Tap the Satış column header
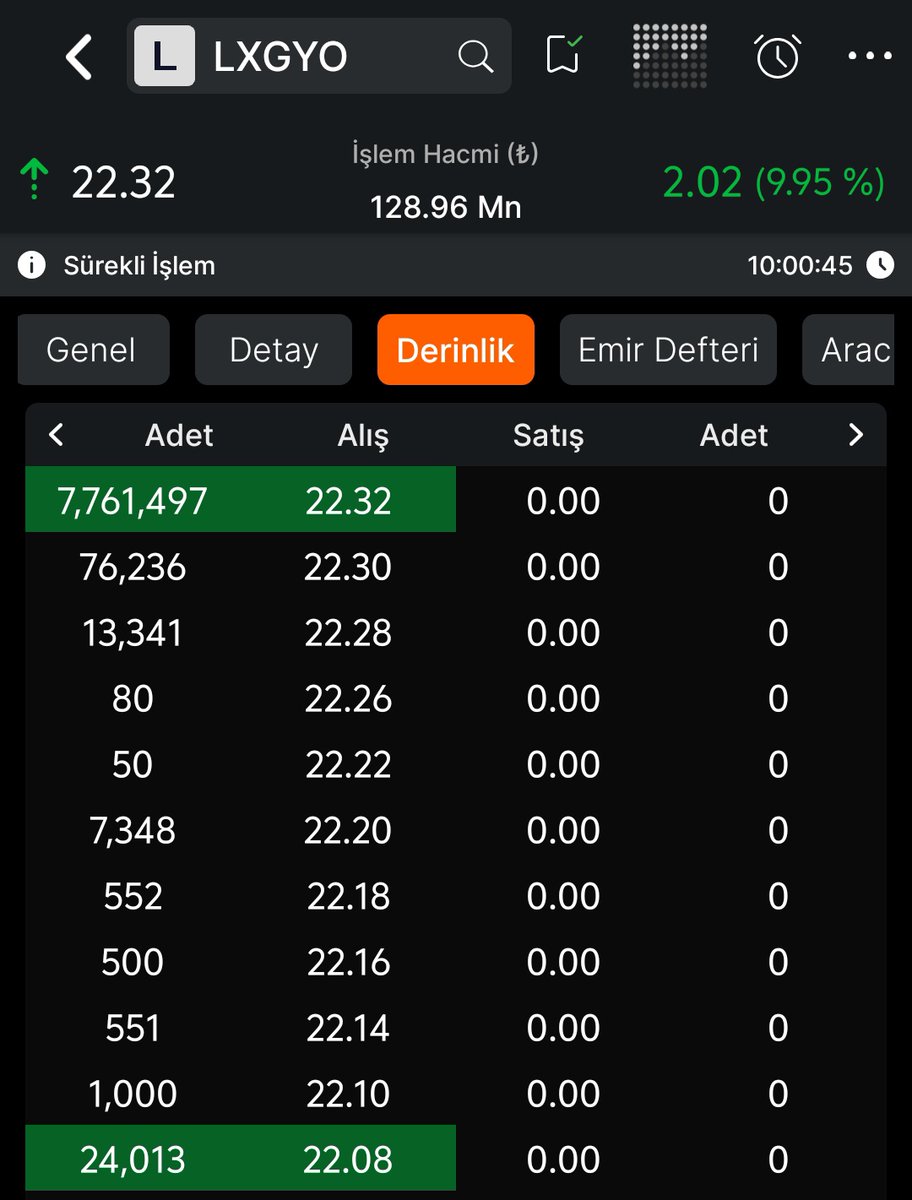The height and width of the screenshot is (1200, 912). pyautogui.click(x=548, y=435)
